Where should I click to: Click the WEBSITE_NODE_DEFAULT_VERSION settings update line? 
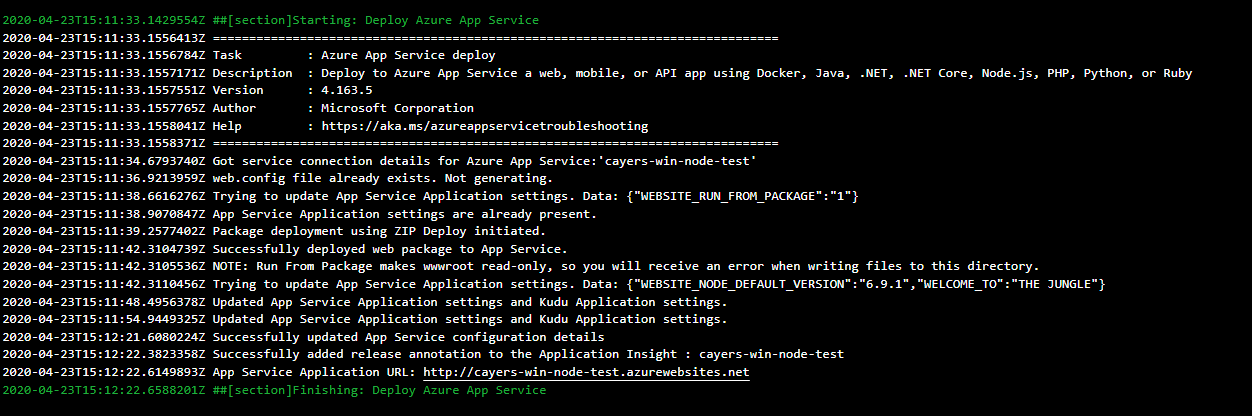(x=553, y=285)
